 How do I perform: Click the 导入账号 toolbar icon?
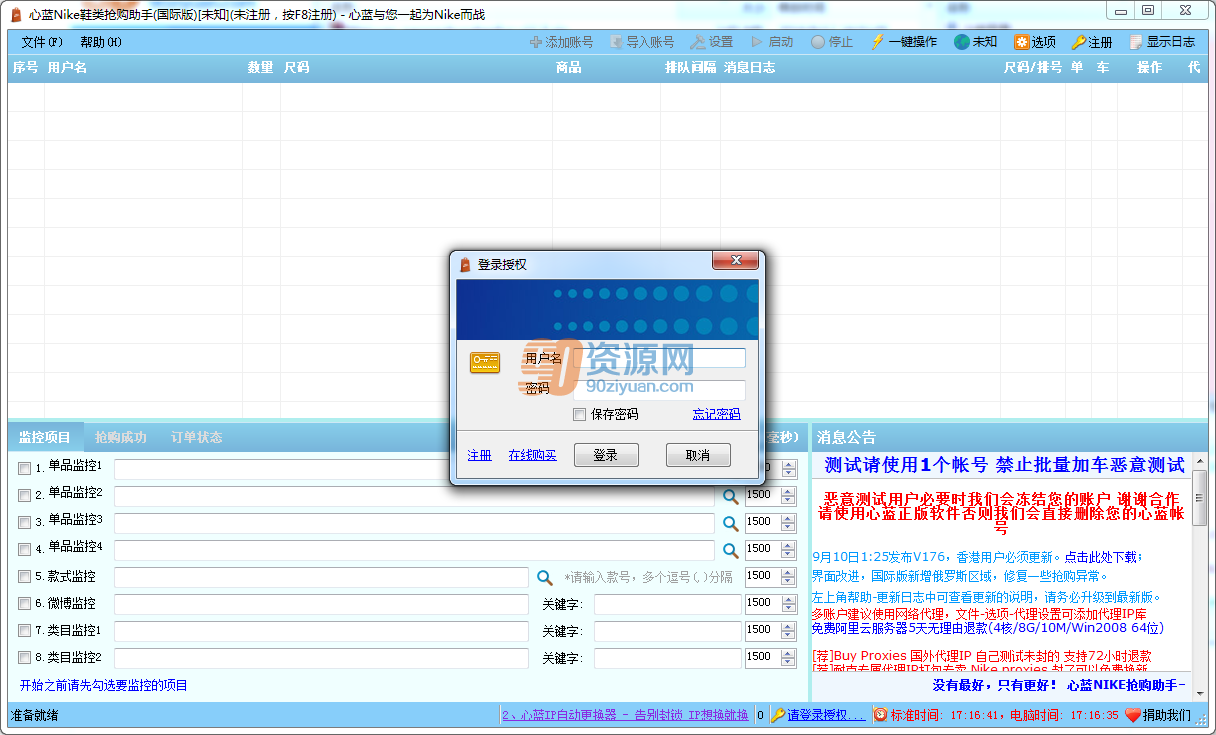(617, 42)
